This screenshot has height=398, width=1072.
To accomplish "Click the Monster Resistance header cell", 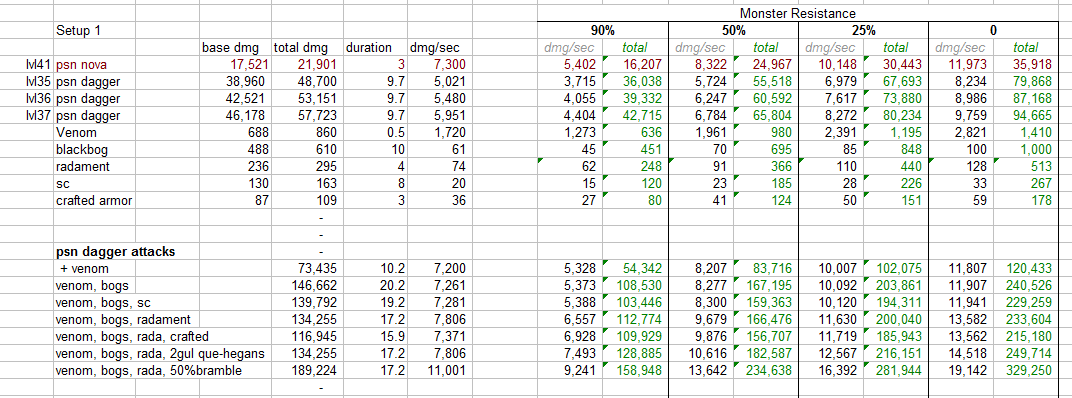I will (x=797, y=14).
